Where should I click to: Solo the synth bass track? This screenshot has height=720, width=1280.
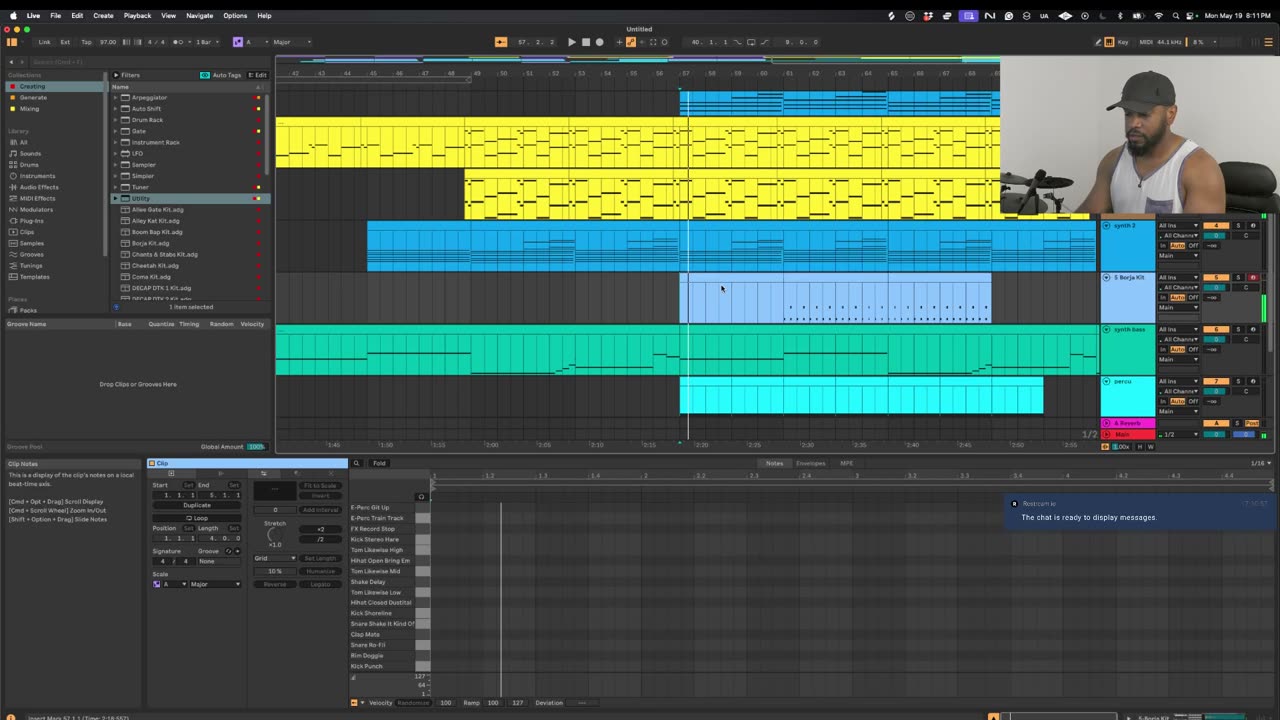(x=1238, y=329)
